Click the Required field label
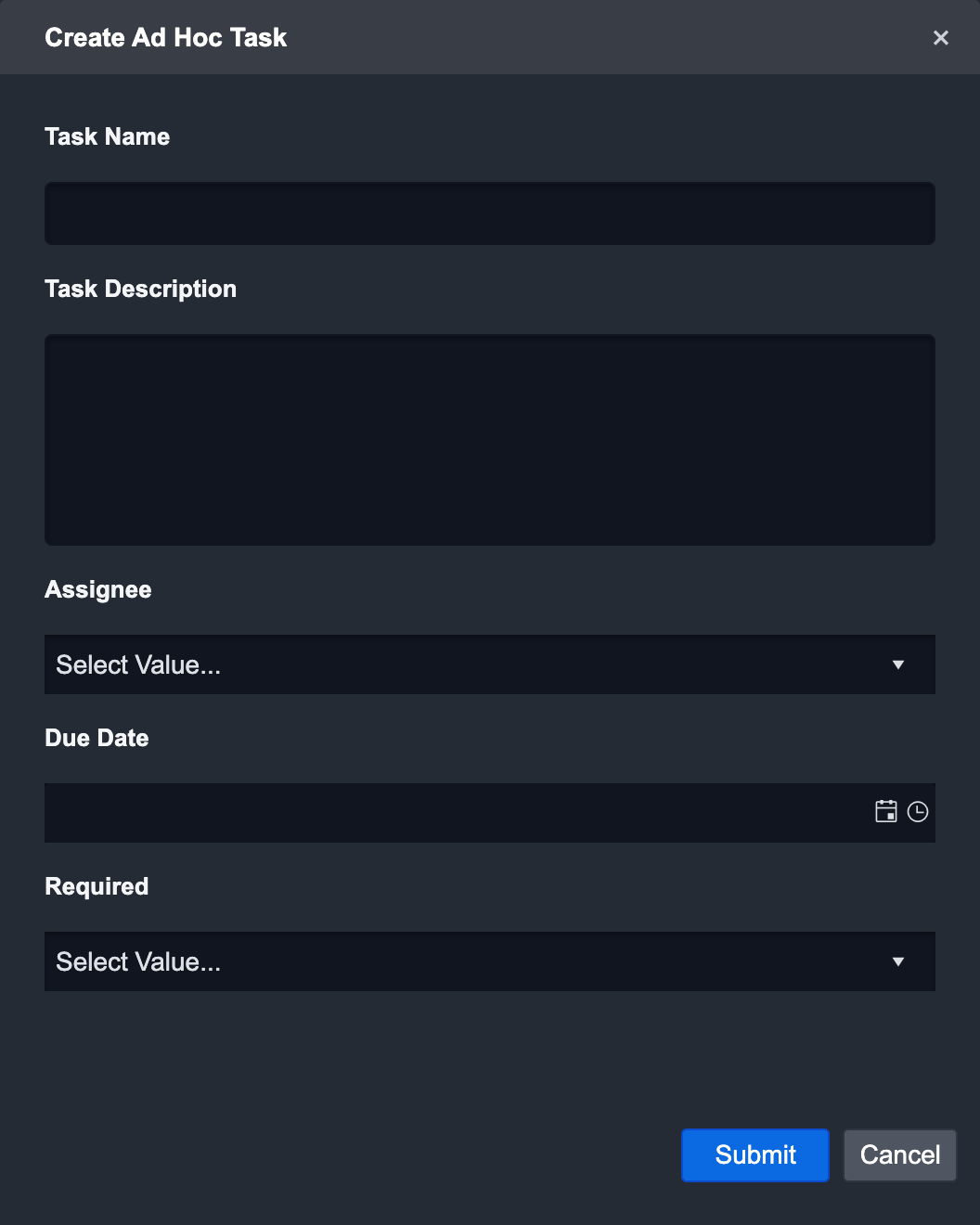980x1225 pixels. point(97,886)
